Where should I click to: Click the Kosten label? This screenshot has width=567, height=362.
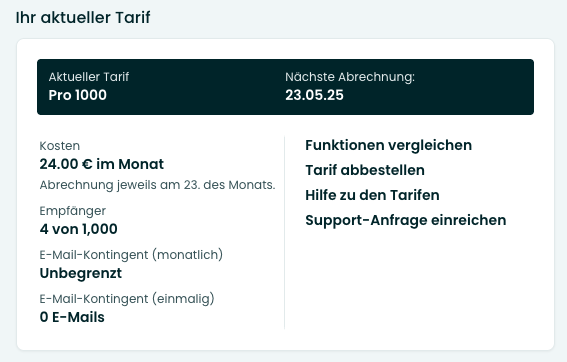pyautogui.click(x=60, y=146)
